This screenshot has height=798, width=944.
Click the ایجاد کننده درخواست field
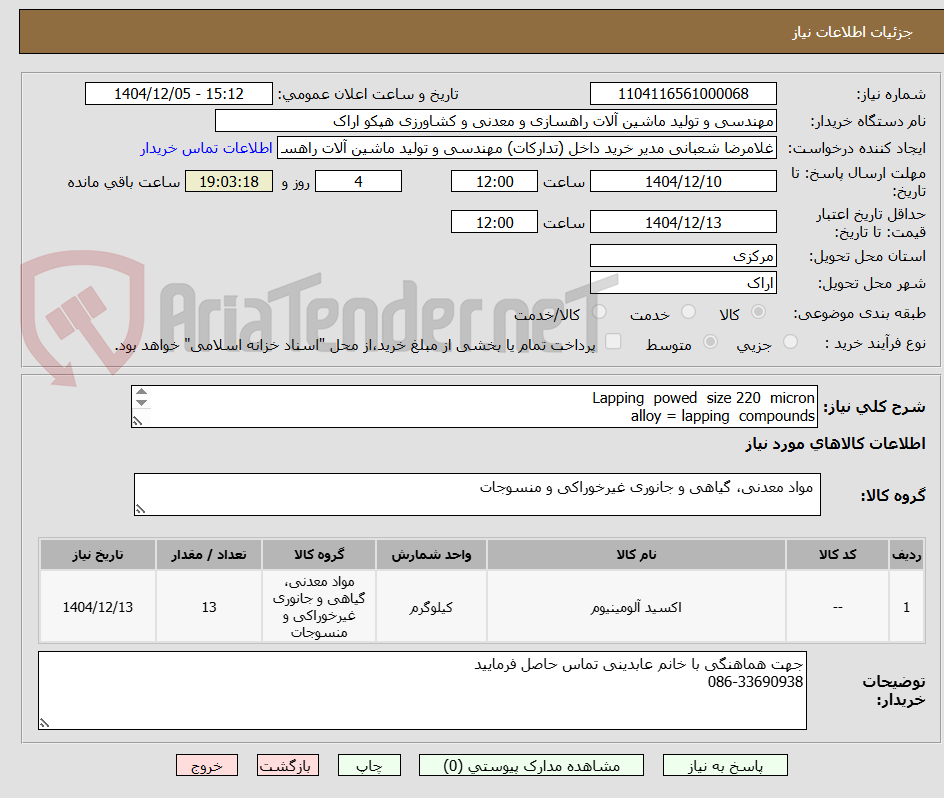tap(527, 148)
